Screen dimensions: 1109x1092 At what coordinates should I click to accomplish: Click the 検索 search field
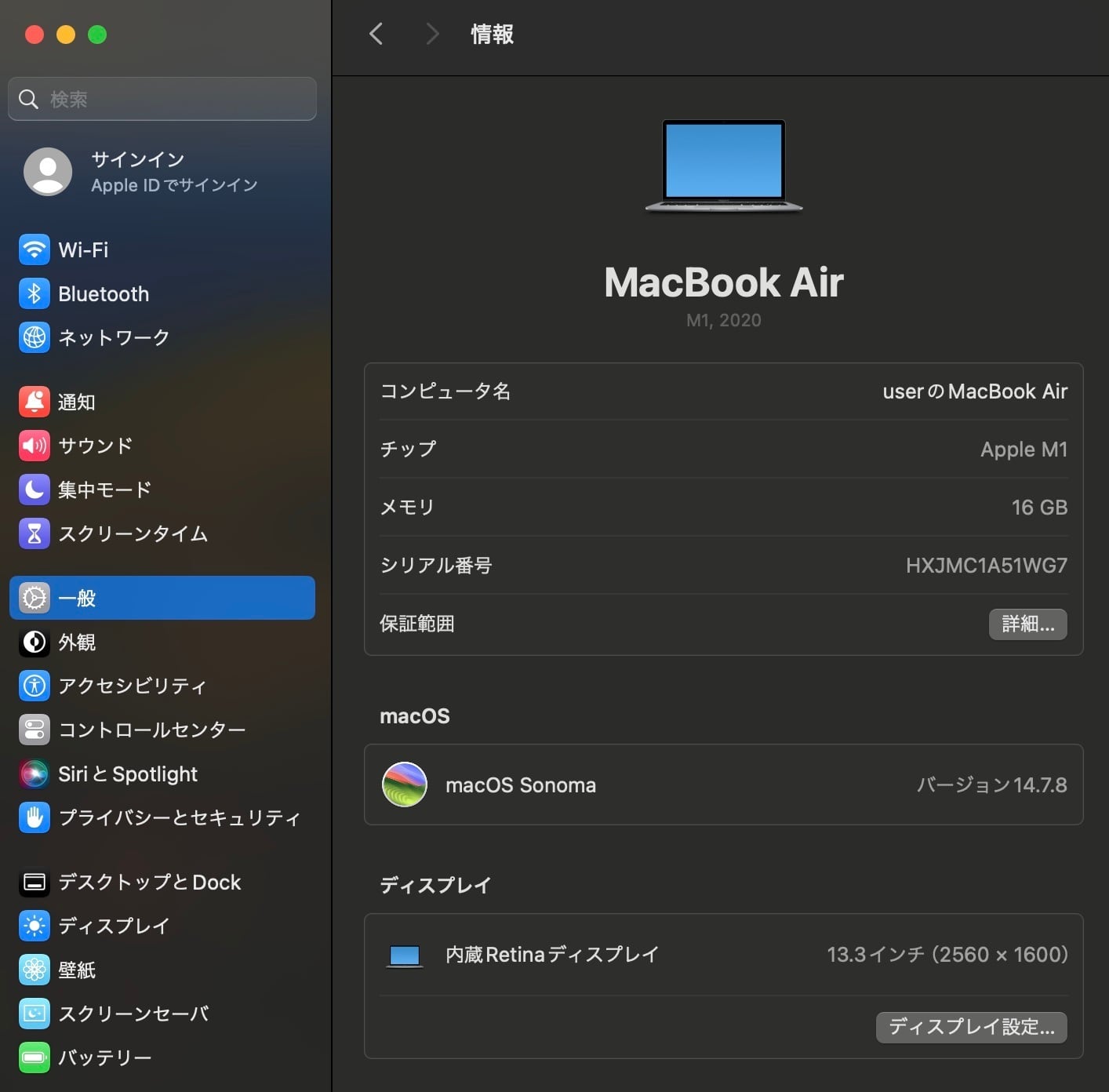pyautogui.click(x=173, y=99)
